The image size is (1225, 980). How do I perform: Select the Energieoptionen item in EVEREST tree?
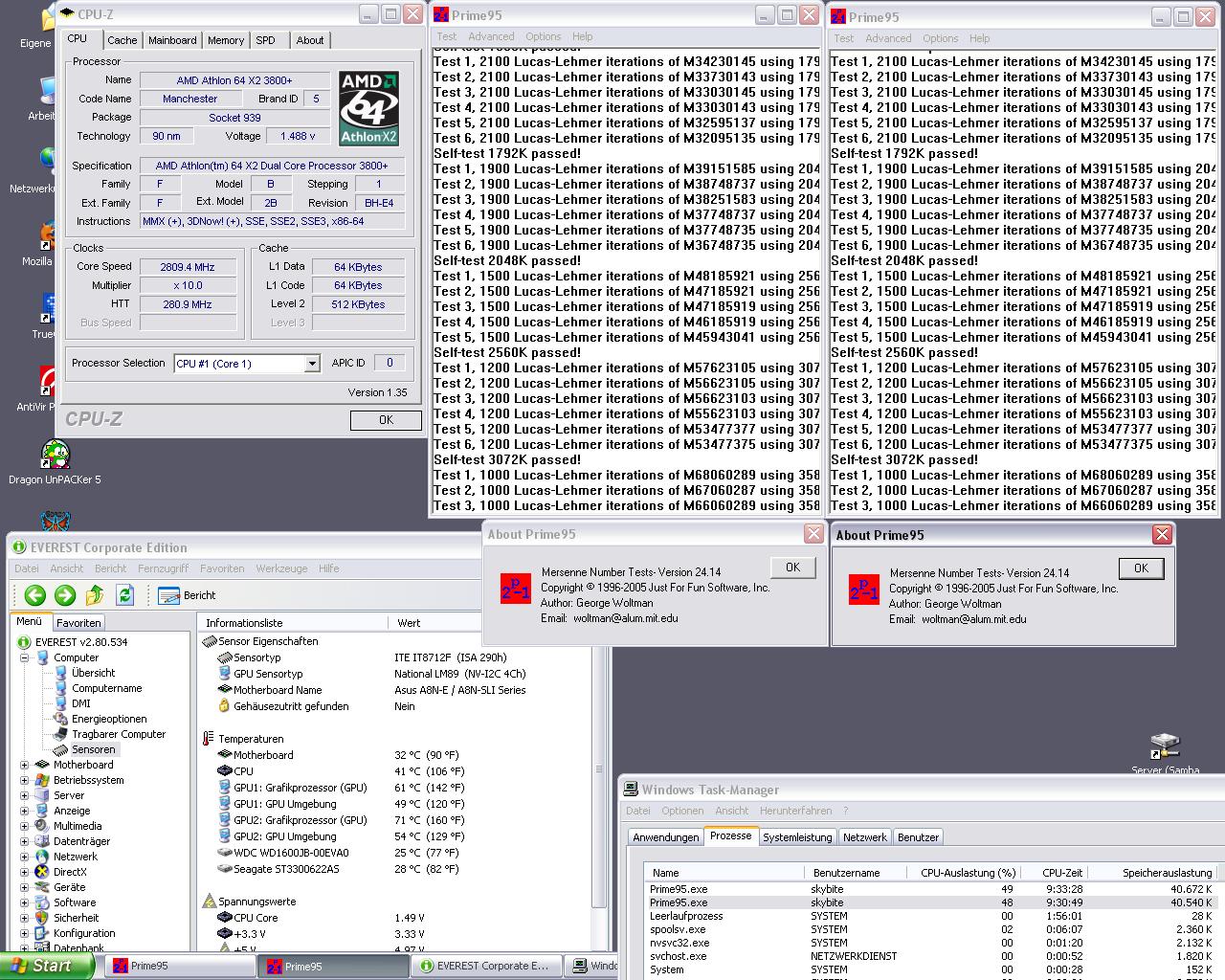(109, 719)
